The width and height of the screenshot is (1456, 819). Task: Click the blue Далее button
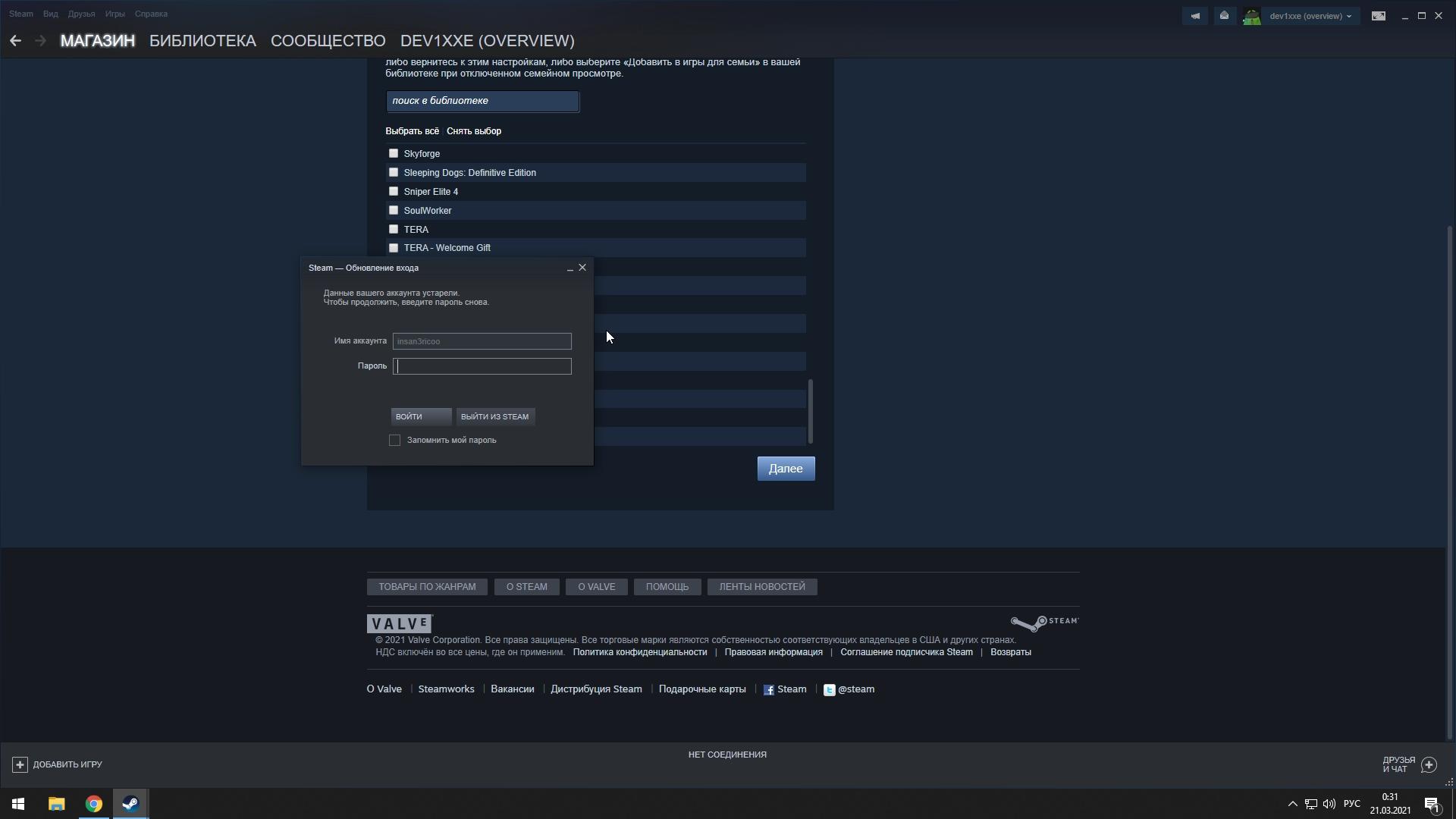786,469
